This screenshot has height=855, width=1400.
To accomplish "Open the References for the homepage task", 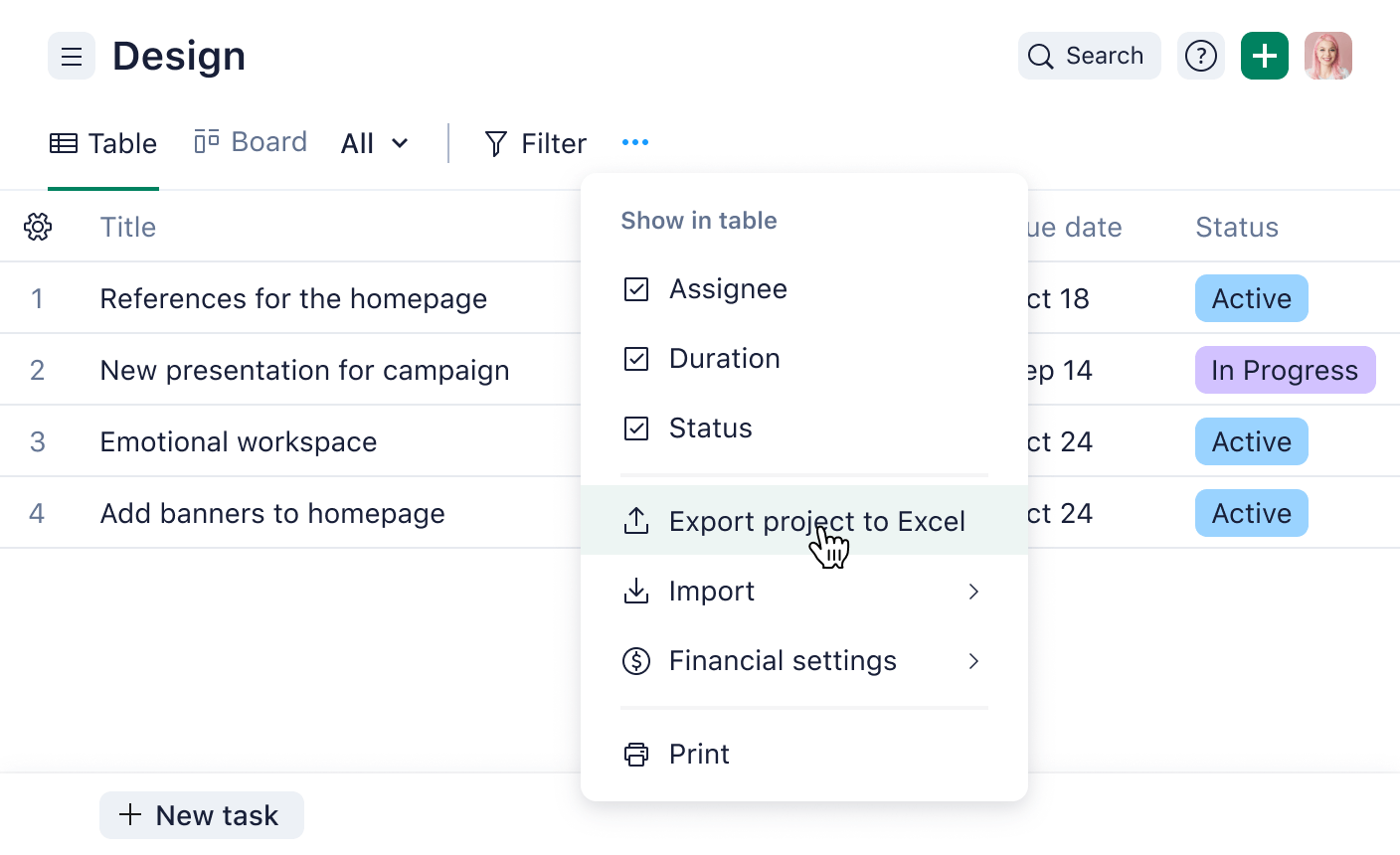I will click(293, 298).
